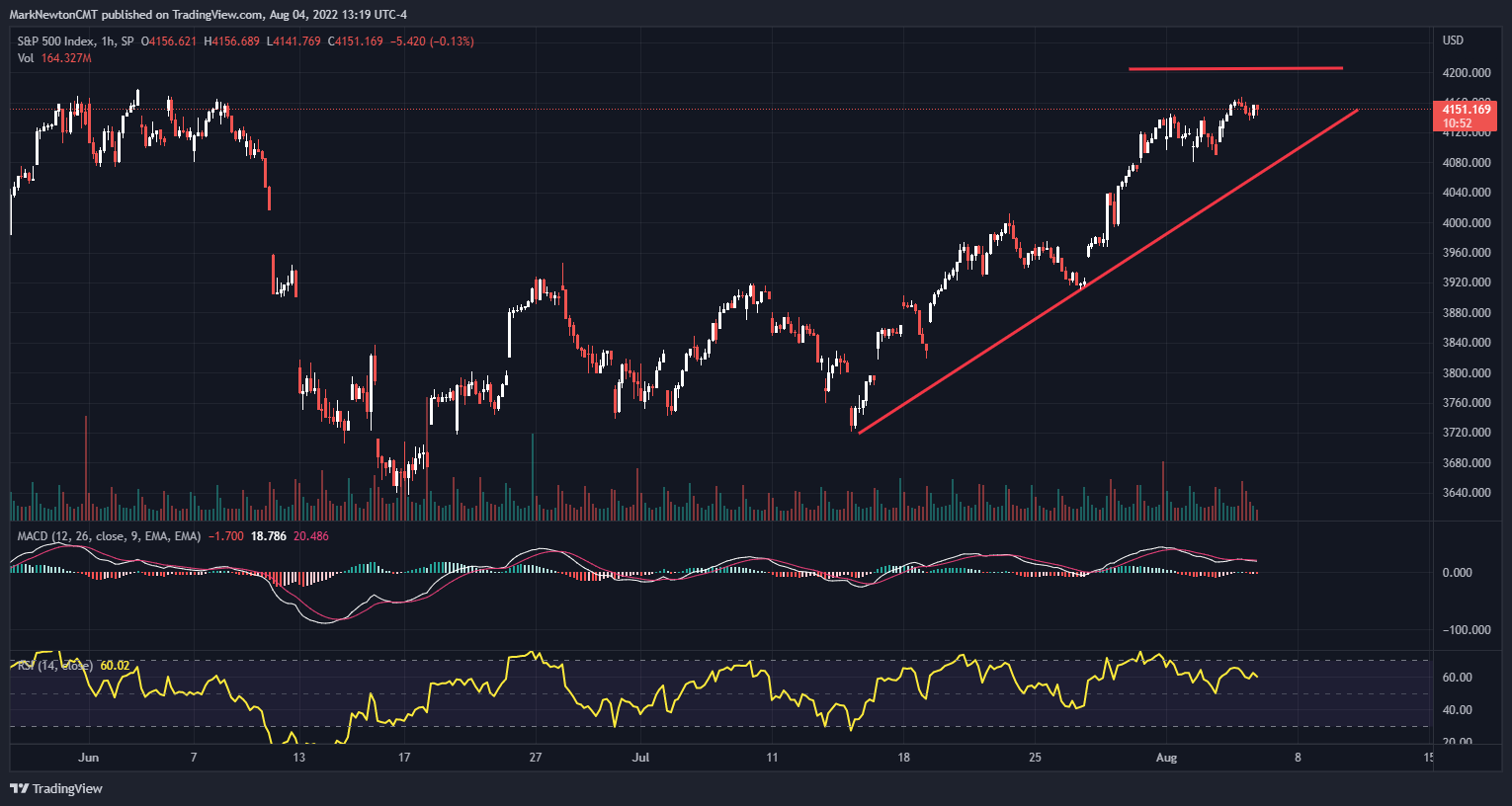Viewport: 1512px width, 806px height.
Task: Click the S&P 500 Index symbol title
Action: (56, 41)
